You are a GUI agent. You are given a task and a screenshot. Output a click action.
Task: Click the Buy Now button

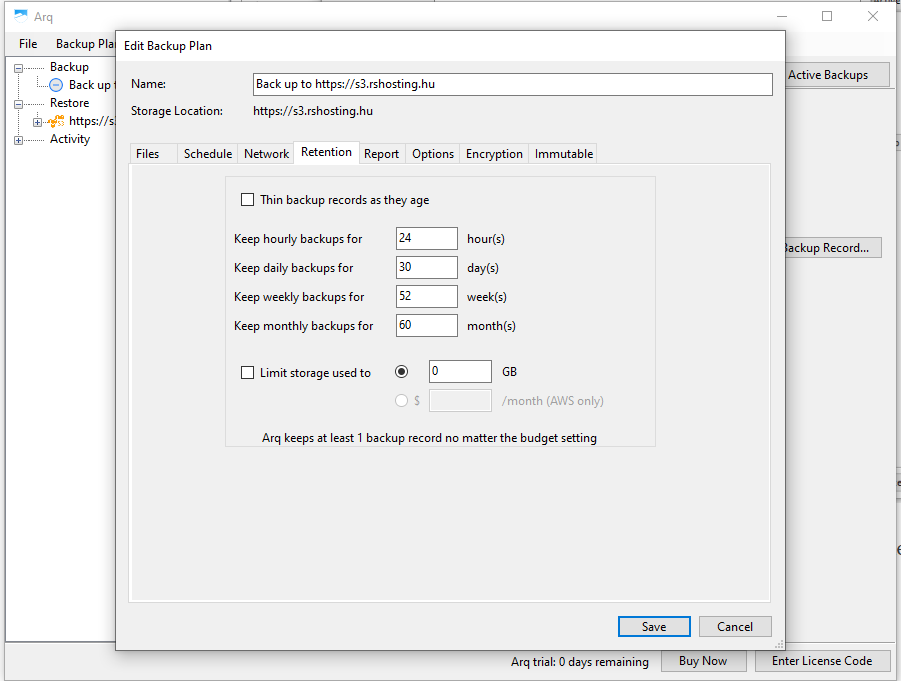click(703, 661)
